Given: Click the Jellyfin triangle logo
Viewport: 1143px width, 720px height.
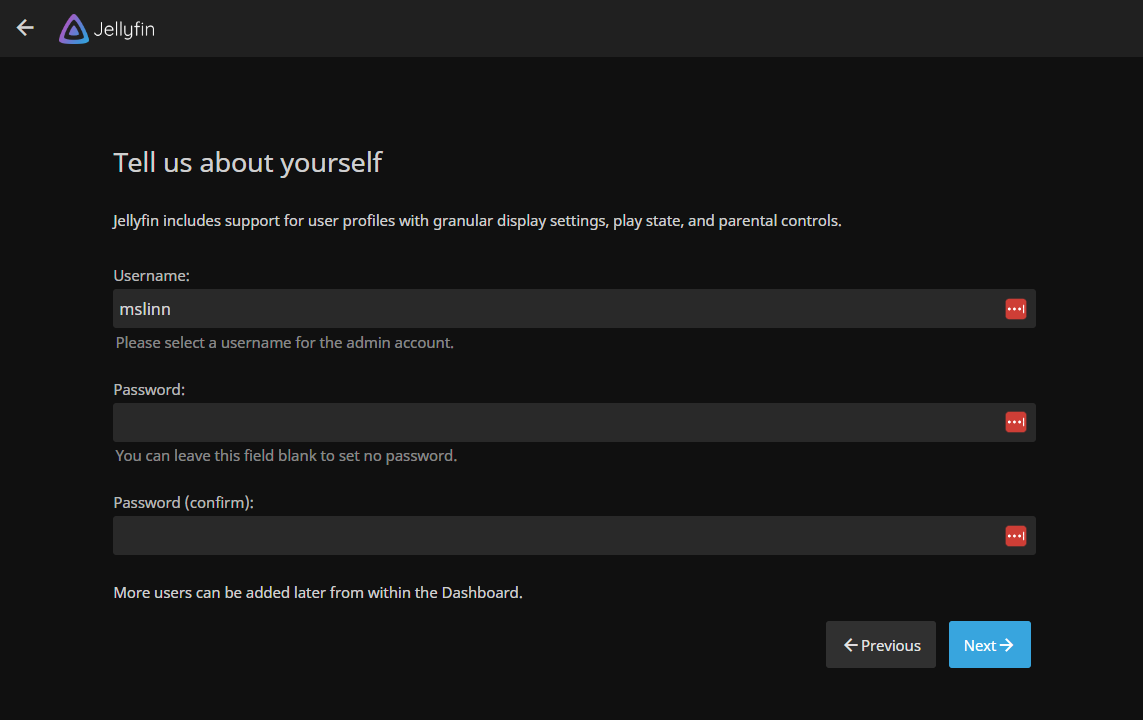Looking at the screenshot, I should click(x=74, y=29).
